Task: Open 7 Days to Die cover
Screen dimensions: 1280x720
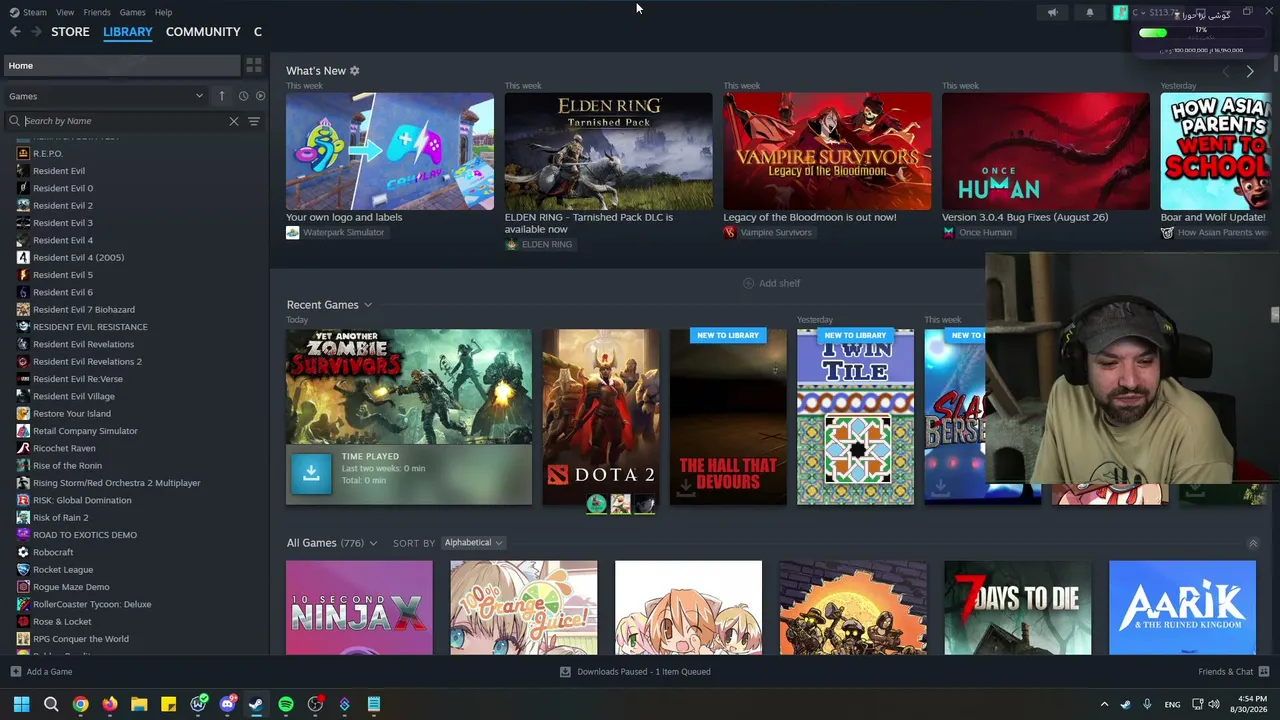Action: click(x=1018, y=608)
